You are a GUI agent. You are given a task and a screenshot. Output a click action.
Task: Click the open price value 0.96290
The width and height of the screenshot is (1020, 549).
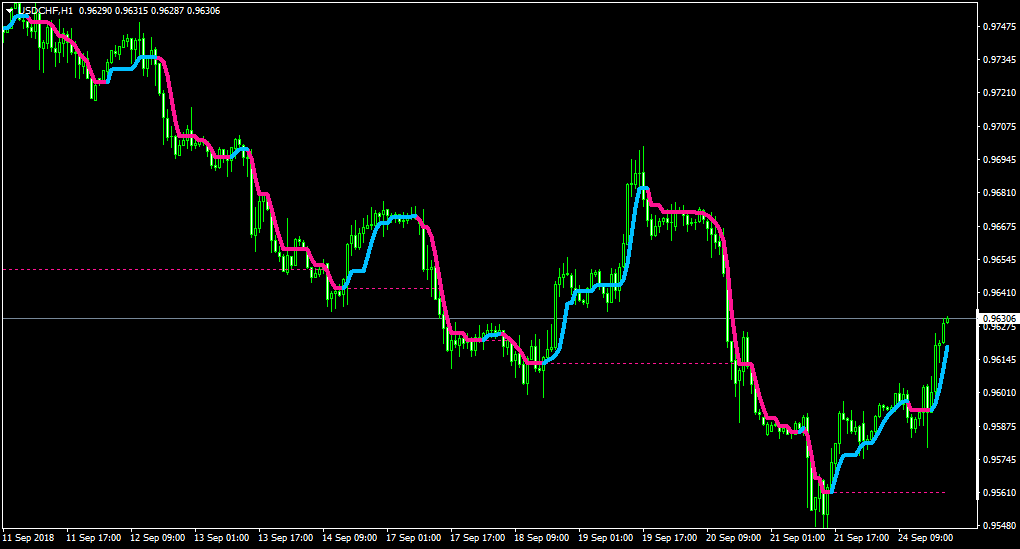click(x=95, y=11)
